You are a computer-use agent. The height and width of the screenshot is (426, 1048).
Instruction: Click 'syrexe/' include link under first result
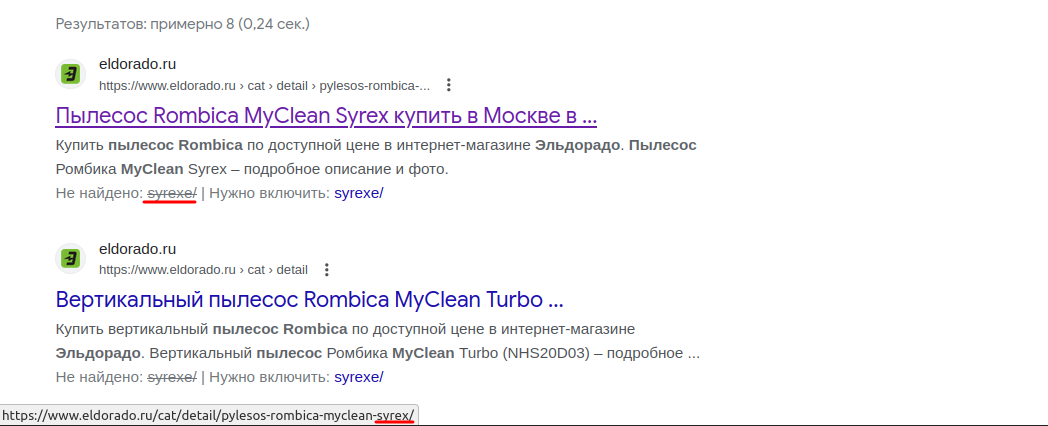pyautogui.click(x=358, y=193)
